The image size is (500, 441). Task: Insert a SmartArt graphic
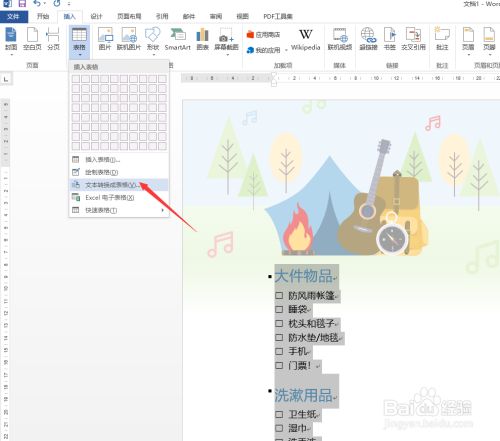click(x=178, y=39)
